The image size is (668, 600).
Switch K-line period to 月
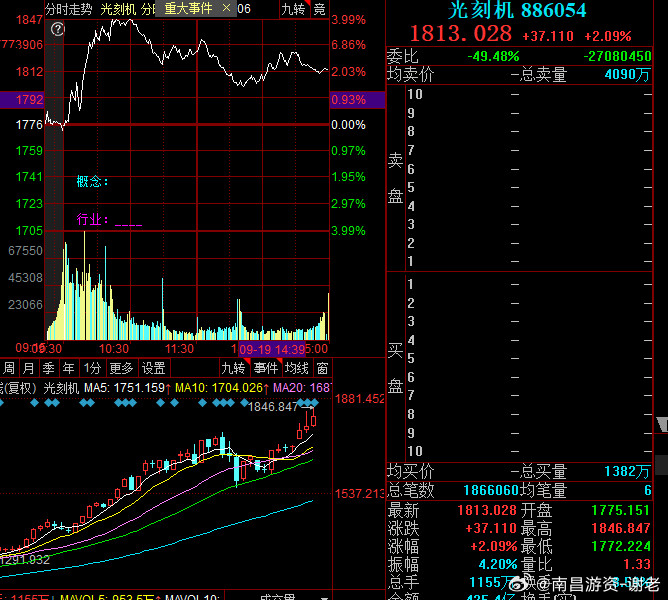coord(29,368)
